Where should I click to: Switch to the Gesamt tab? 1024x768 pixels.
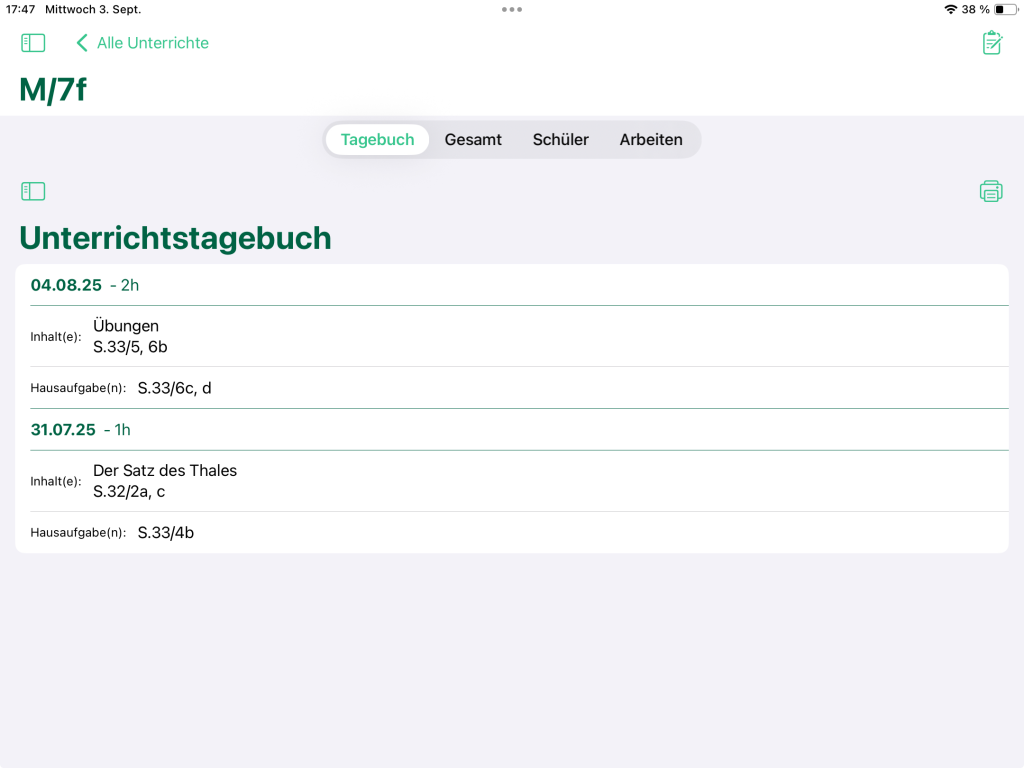pos(473,139)
